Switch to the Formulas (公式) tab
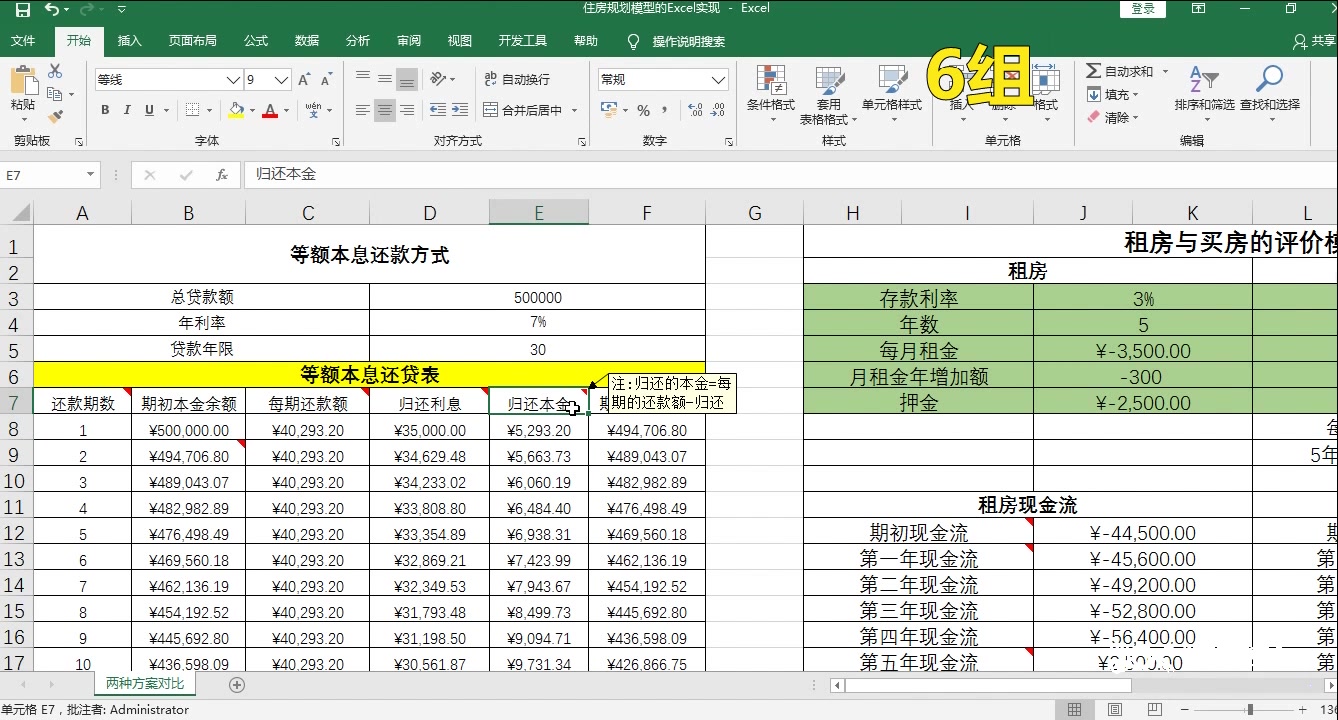This screenshot has height=720, width=1338. [256, 41]
